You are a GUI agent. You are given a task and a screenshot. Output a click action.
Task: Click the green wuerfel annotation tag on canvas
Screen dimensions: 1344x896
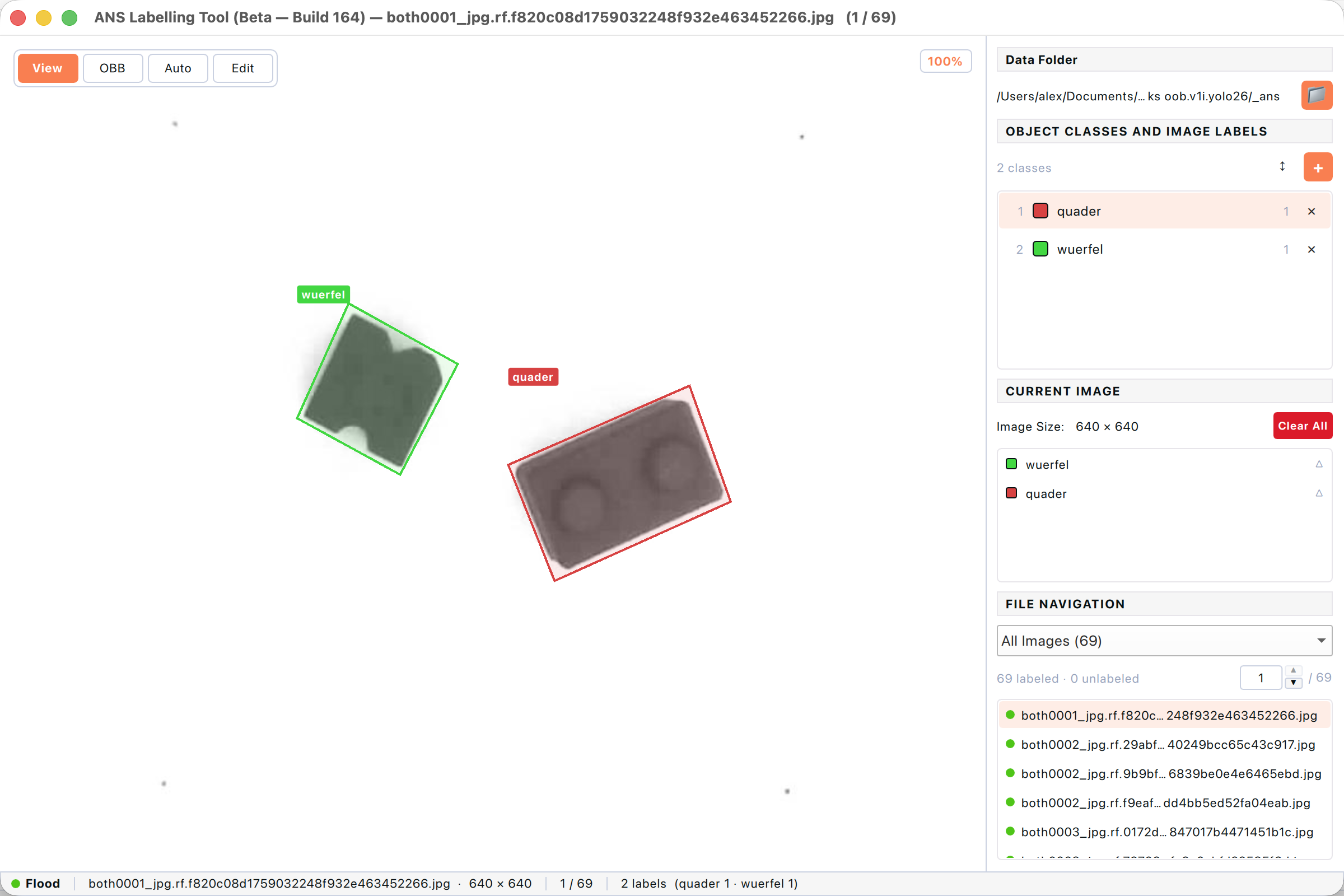(324, 295)
